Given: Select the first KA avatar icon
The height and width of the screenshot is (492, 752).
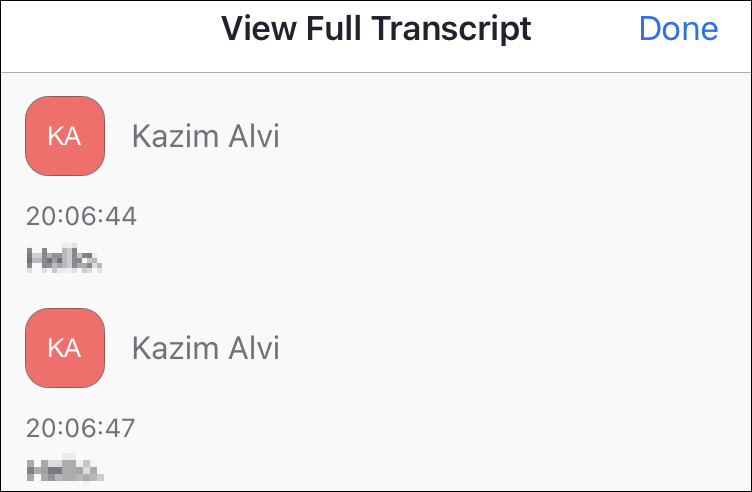Looking at the screenshot, I should pyautogui.click(x=65, y=136).
